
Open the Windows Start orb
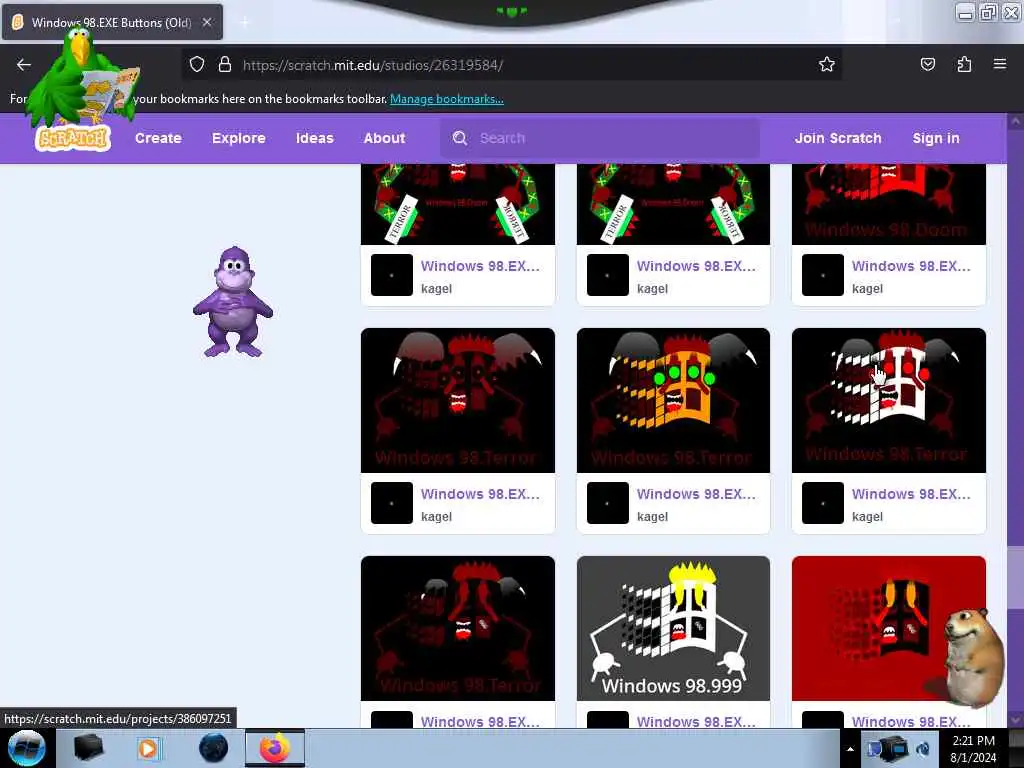tap(27, 748)
